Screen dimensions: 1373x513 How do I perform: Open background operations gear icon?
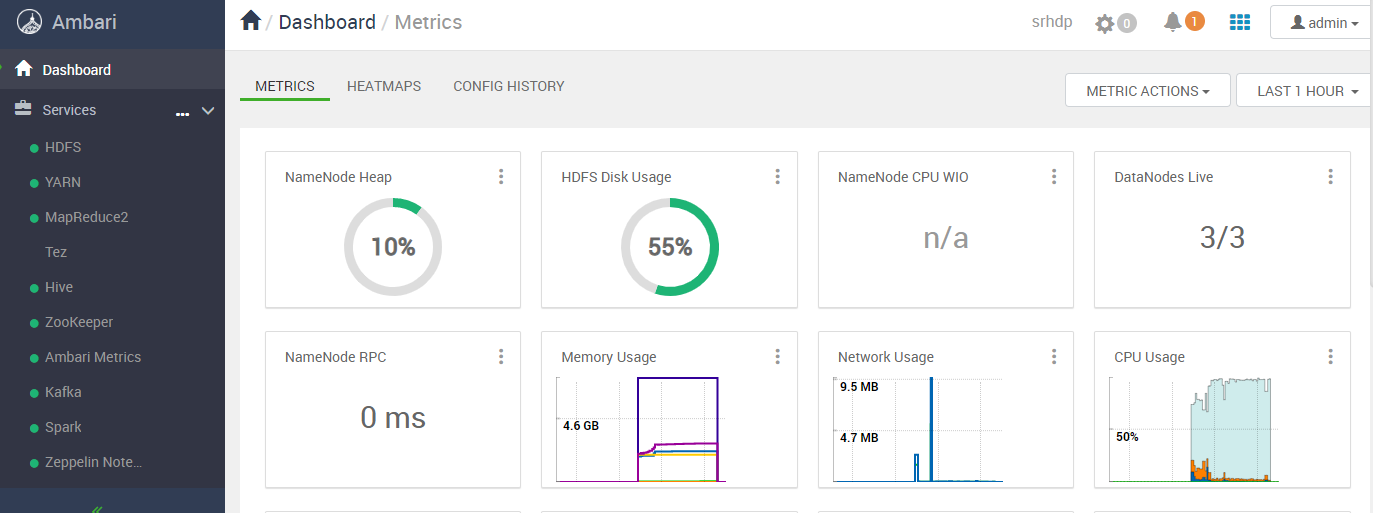pos(1104,23)
